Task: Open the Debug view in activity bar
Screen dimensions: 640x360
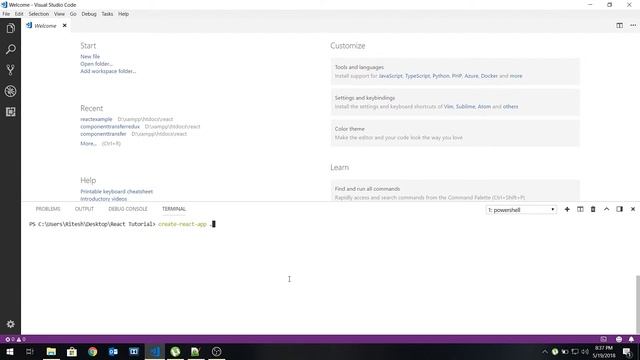Action: [11, 91]
